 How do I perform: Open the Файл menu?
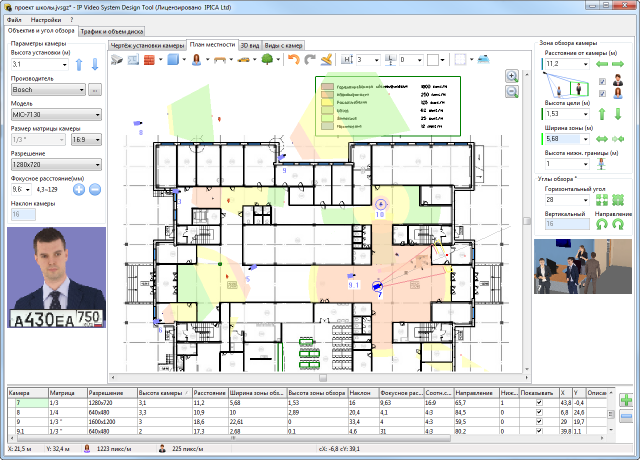click(14, 20)
